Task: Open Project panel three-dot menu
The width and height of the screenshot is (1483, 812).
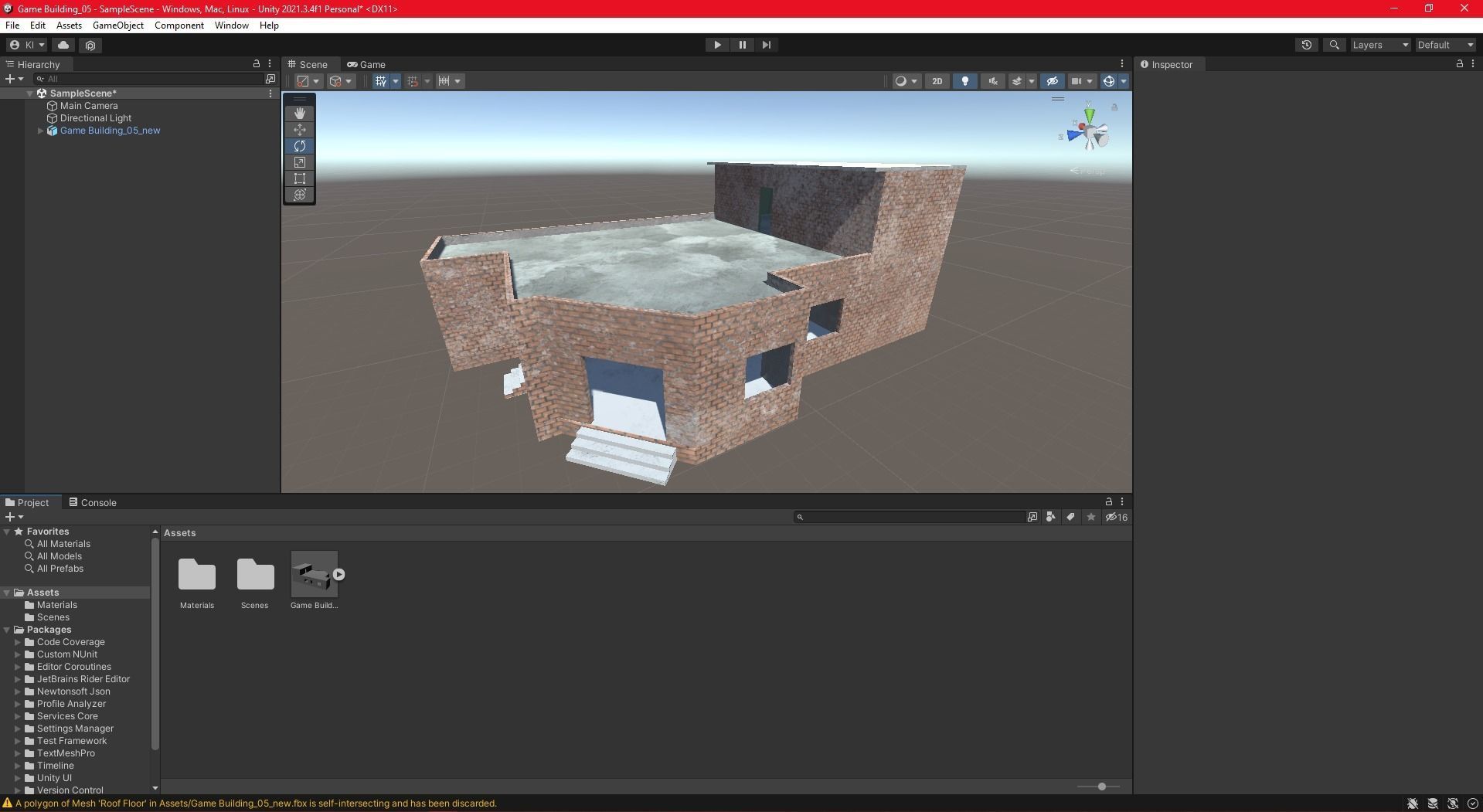Action: [x=1122, y=501]
